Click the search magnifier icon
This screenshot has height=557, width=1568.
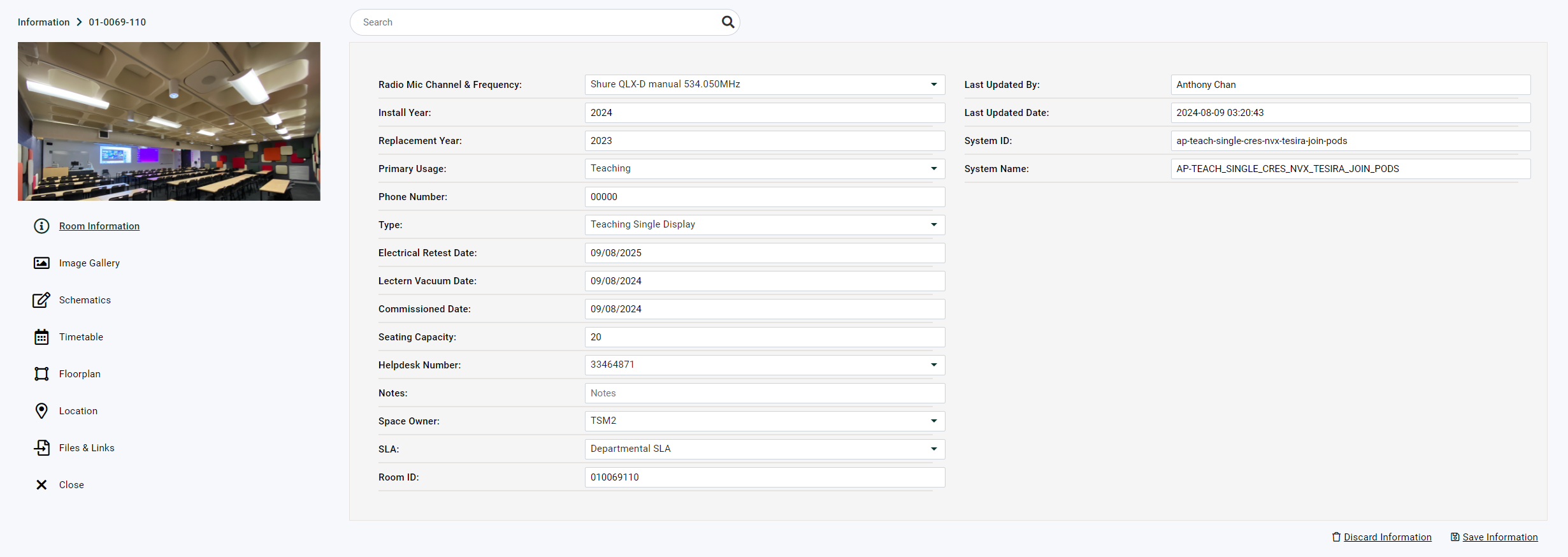tap(728, 22)
